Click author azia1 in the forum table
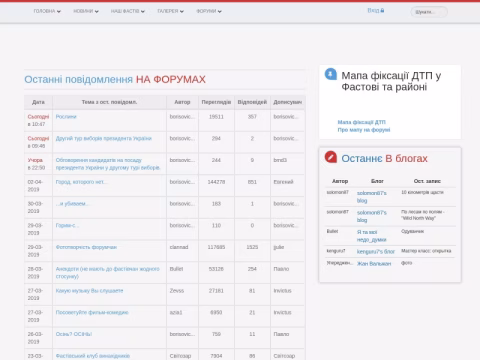Screen dimensions: 480x360 click(x=176, y=312)
